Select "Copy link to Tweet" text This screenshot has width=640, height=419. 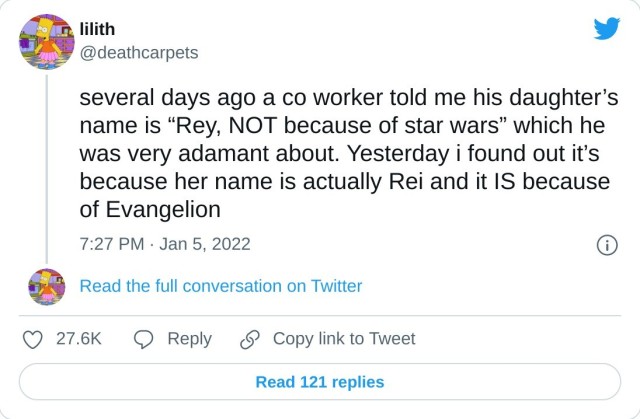click(344, 339)
